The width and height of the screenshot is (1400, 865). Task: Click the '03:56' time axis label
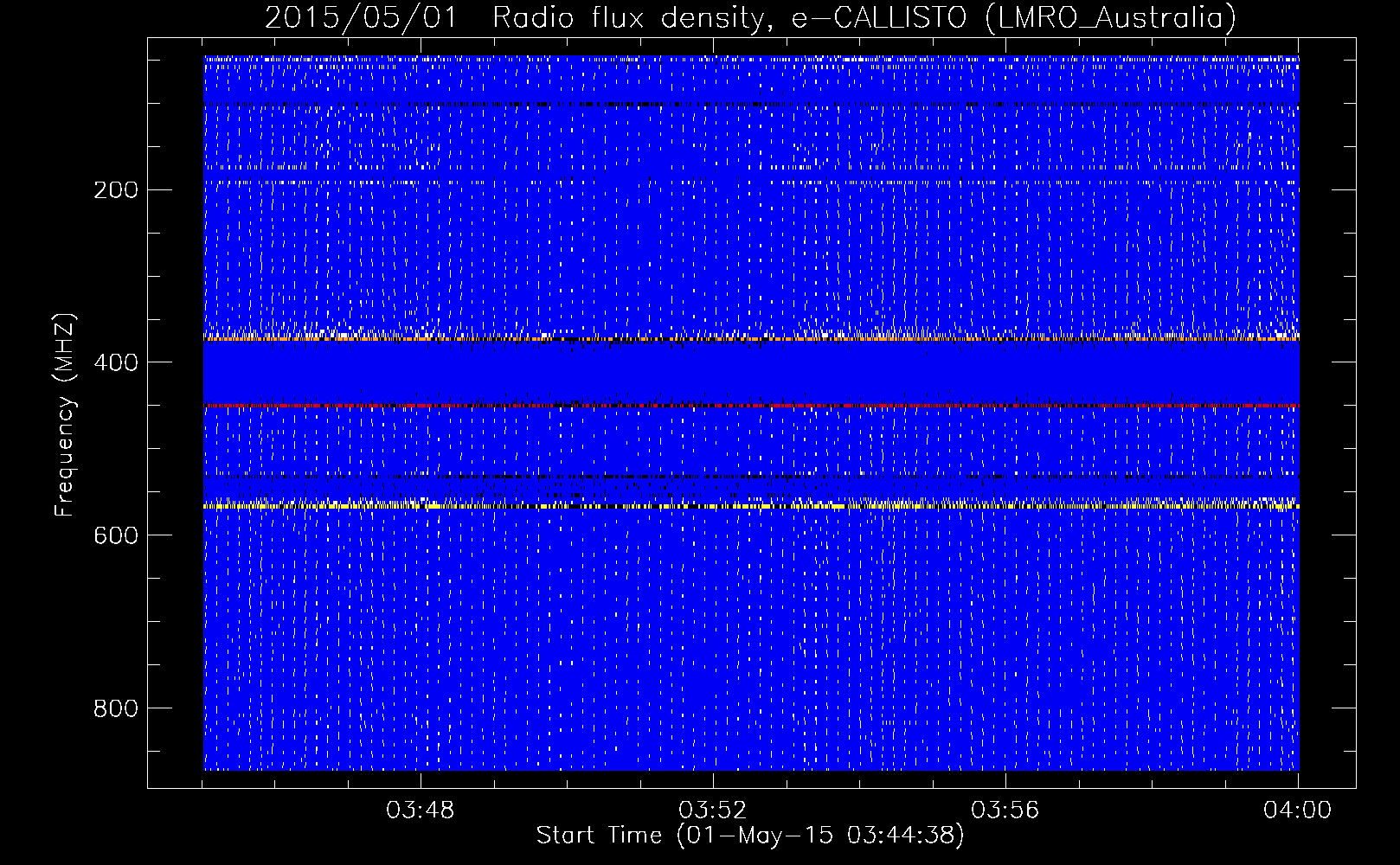click(1005, 811)
